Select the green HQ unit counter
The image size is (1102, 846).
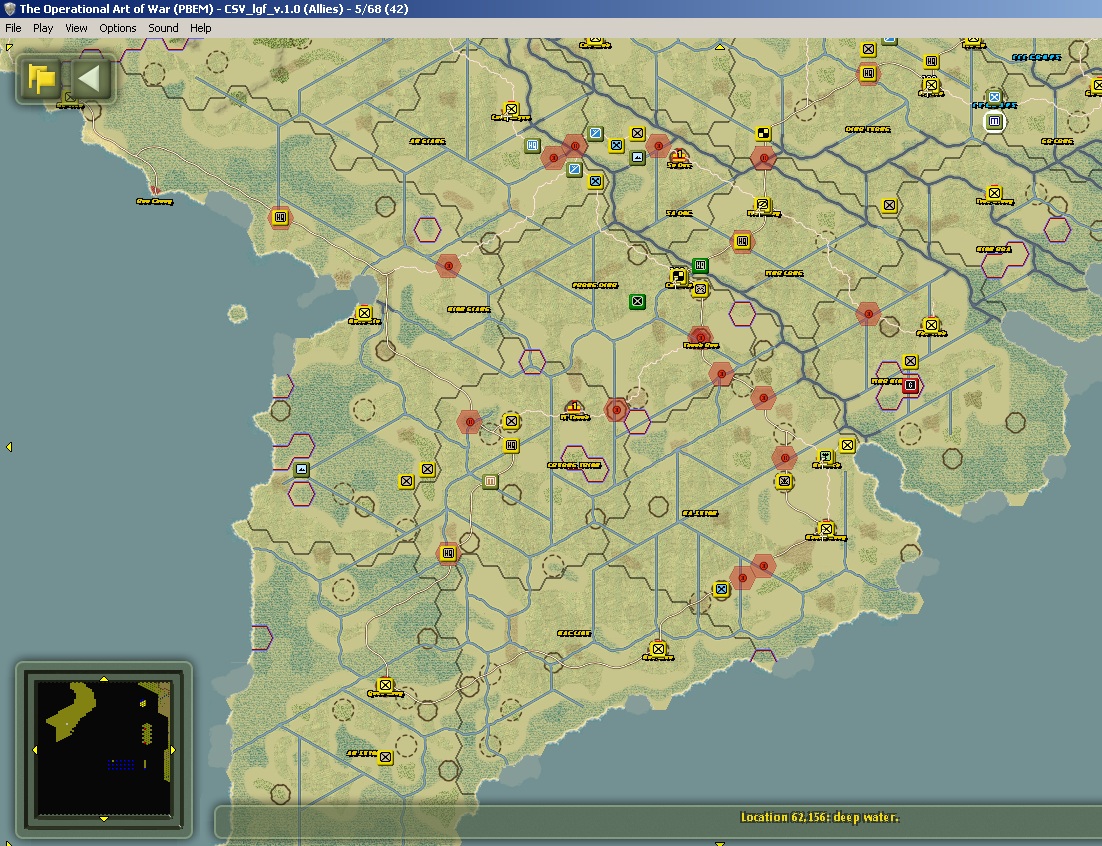(x=699, y=265)
